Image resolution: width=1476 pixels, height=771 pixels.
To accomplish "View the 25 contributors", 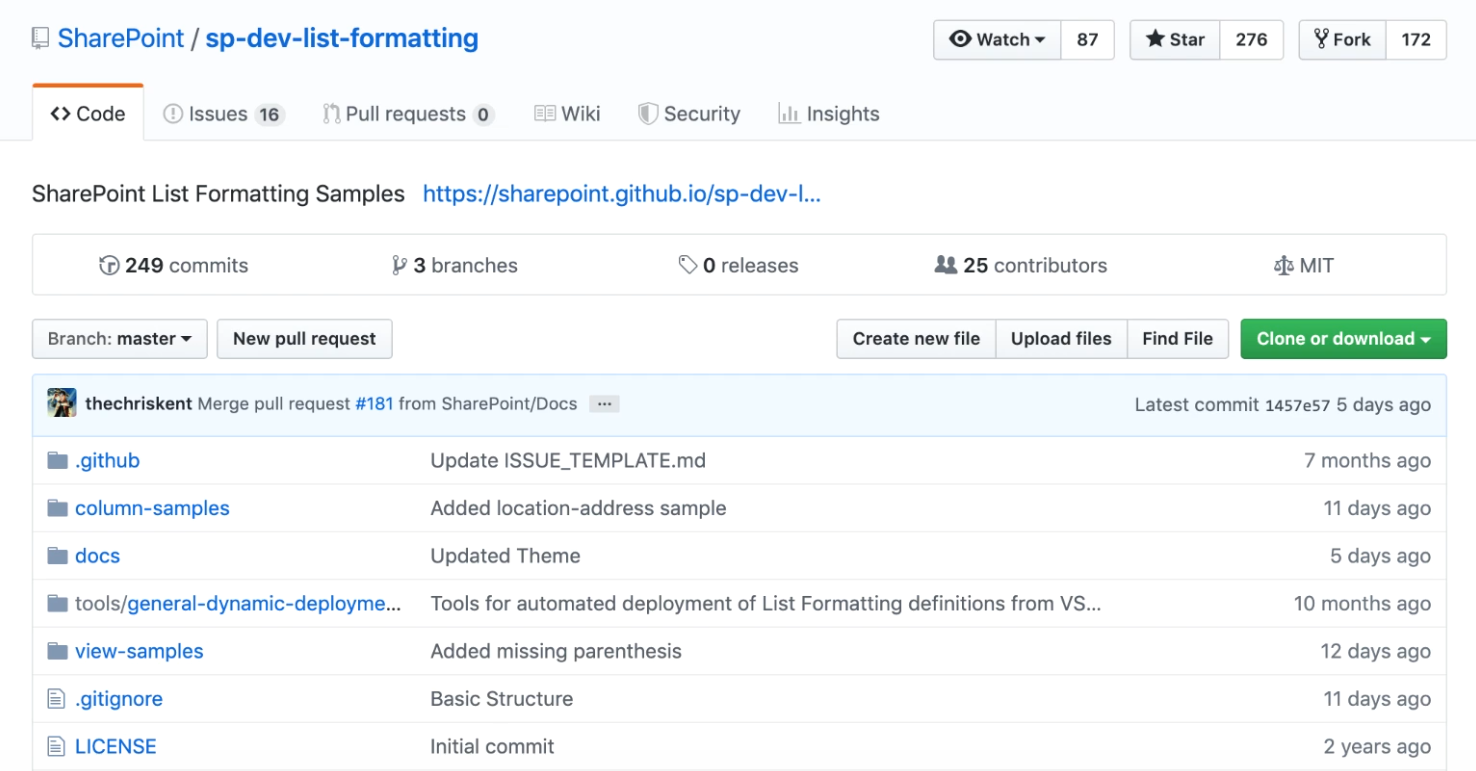I will point(1021,266).
